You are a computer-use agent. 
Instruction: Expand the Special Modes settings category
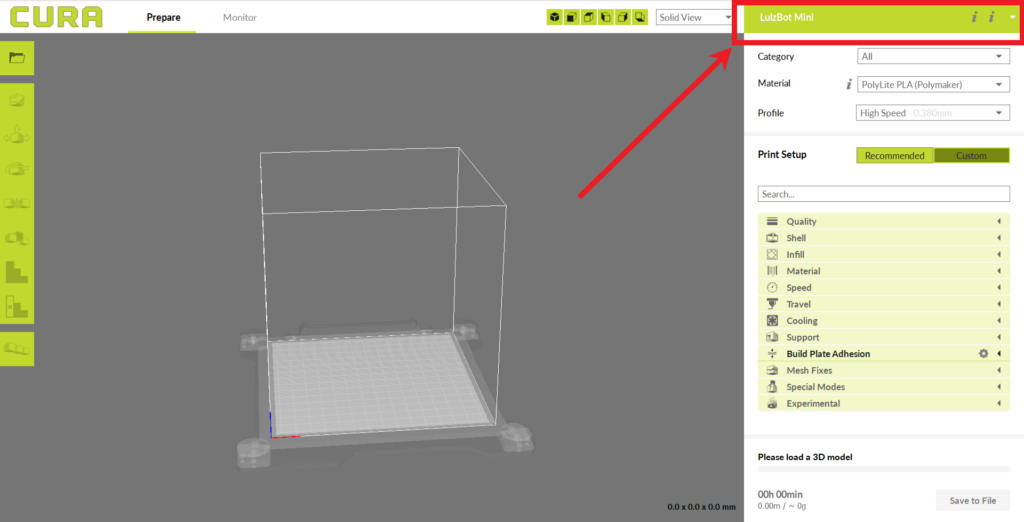(x=884, y=387)
